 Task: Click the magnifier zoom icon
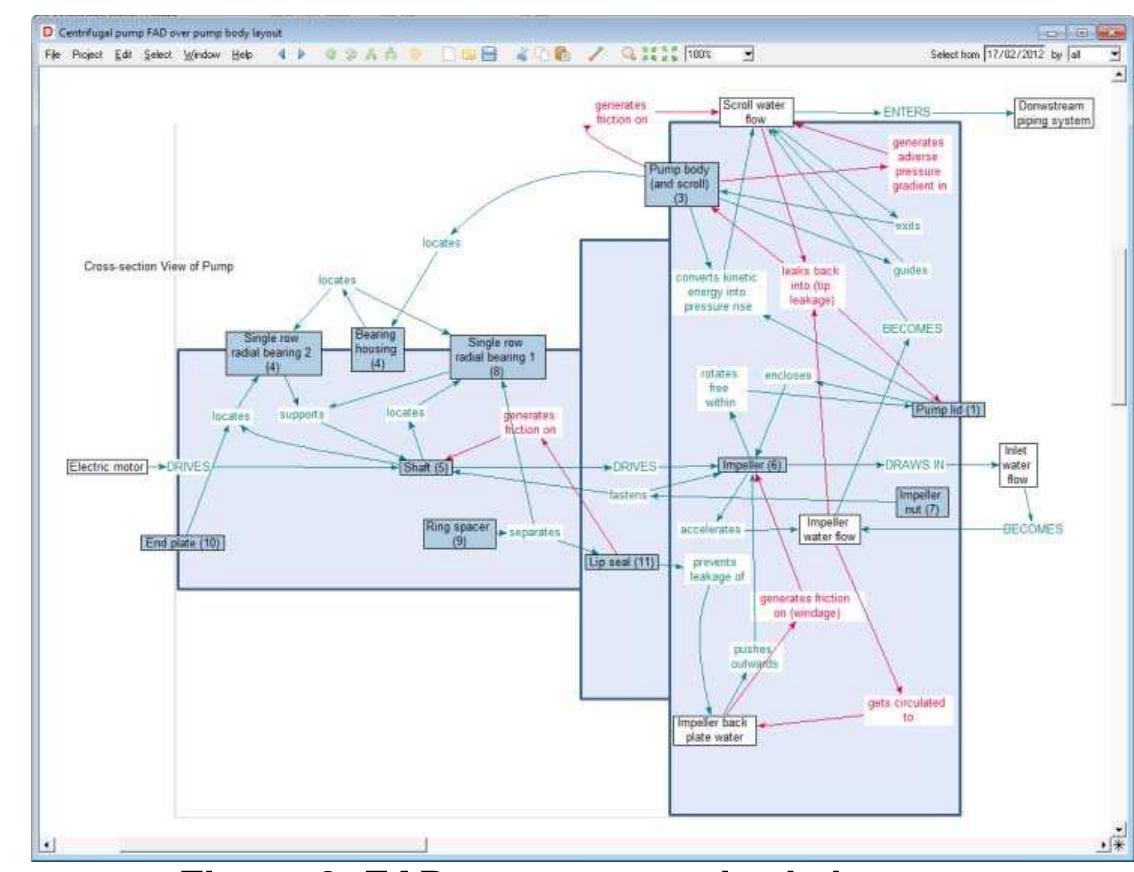[629, 54]
